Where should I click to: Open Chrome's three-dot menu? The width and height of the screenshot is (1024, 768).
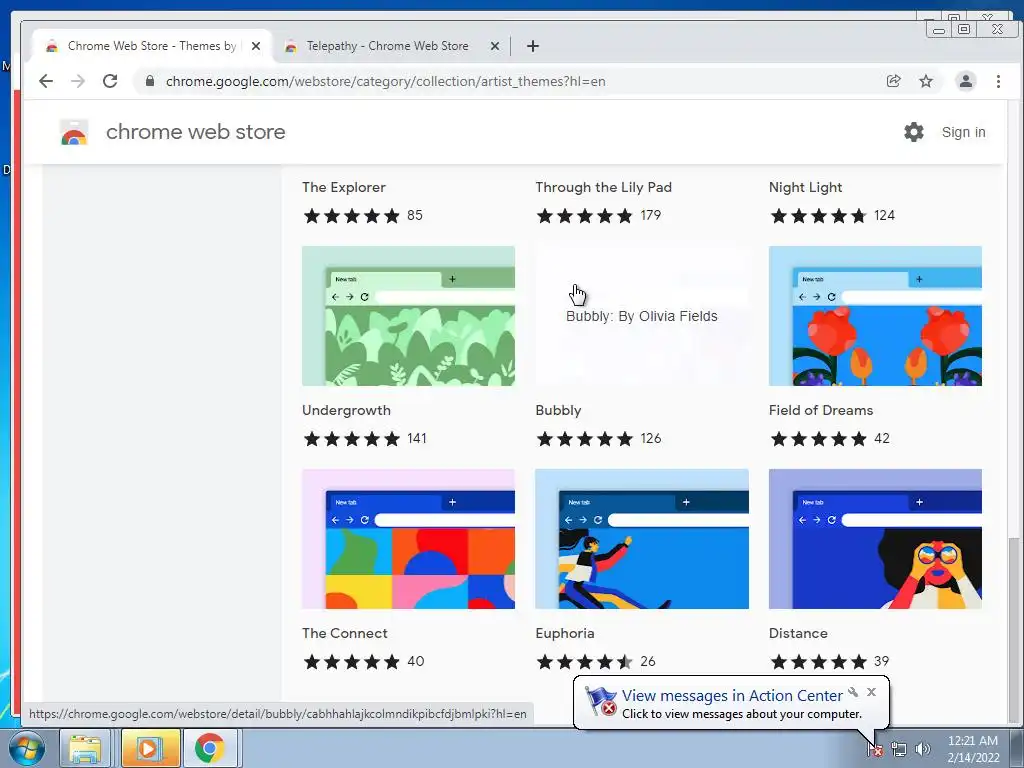(x=998, y=81)
